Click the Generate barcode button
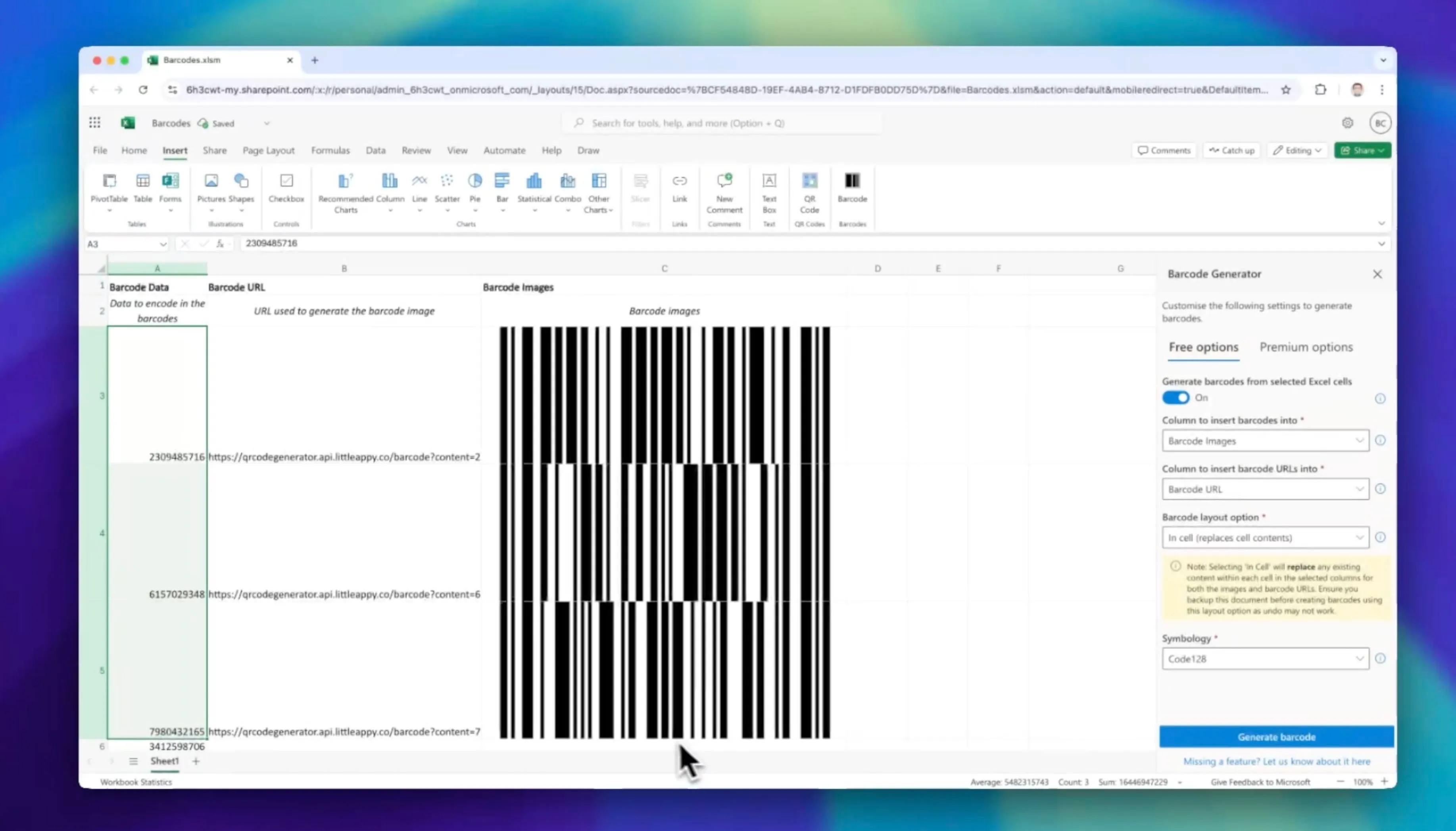The width and height of the screenshot is (1456, 831). coord(1276,736)
